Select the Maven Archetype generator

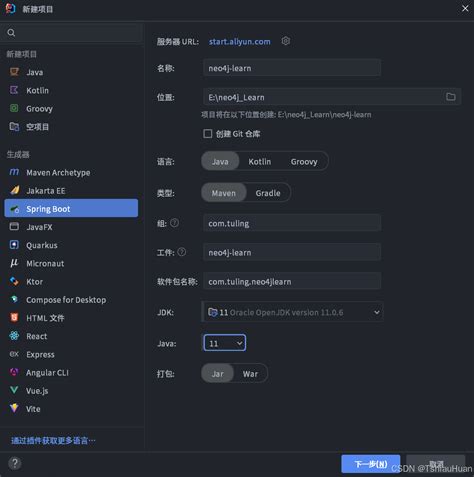[71, 173]
